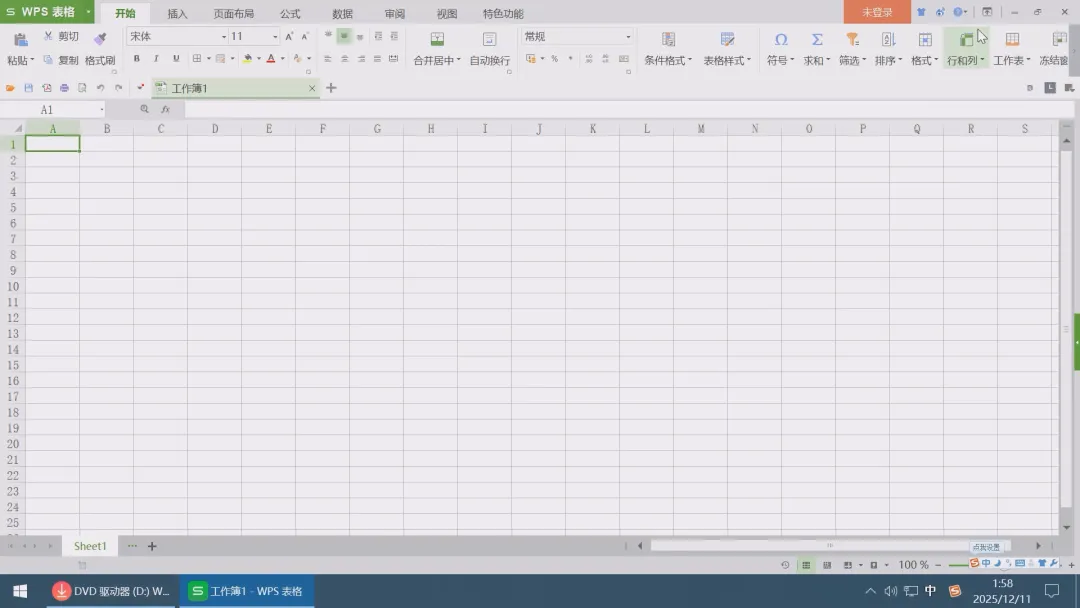Toggle Underline formatting
This screenshot has width=1080, height=608.
pyautogui.click(x=176, y=59)
